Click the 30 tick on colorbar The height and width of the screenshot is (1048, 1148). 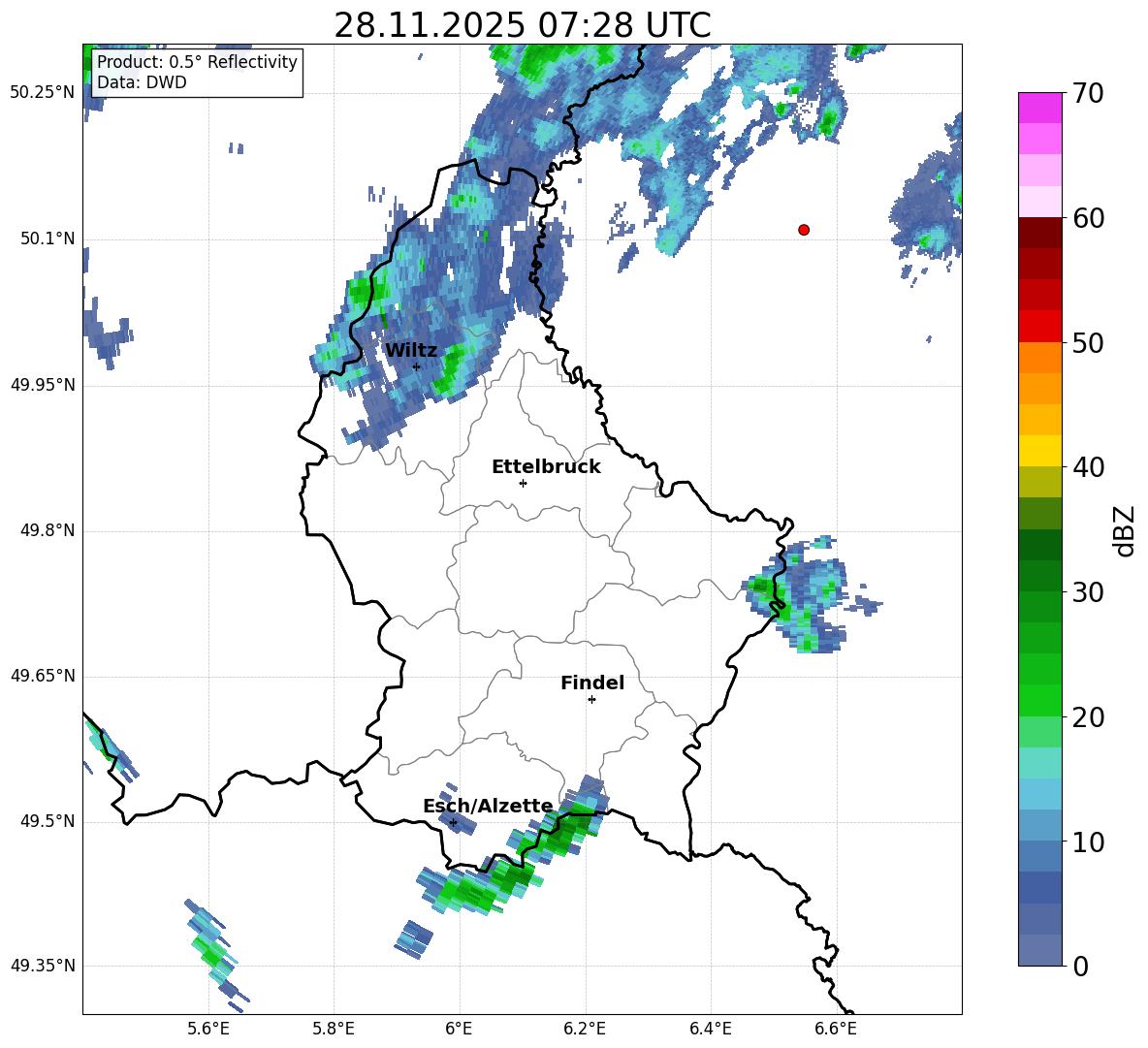(1087, 592)
